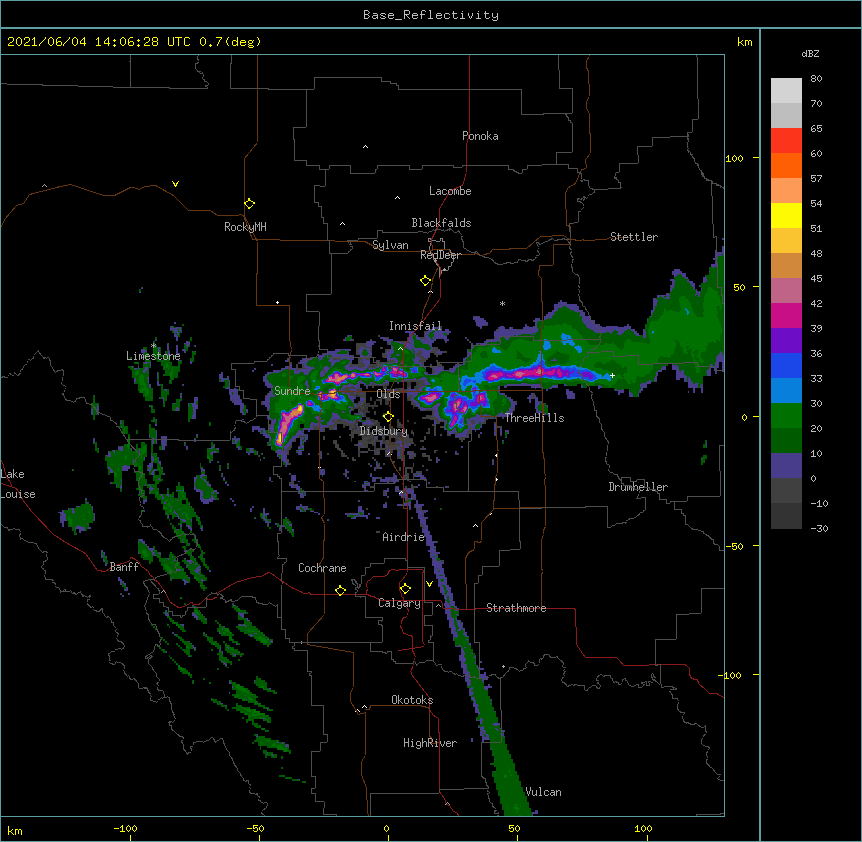Click the km unit label at bottom left
Screen dimensions: 862x842
15,831
